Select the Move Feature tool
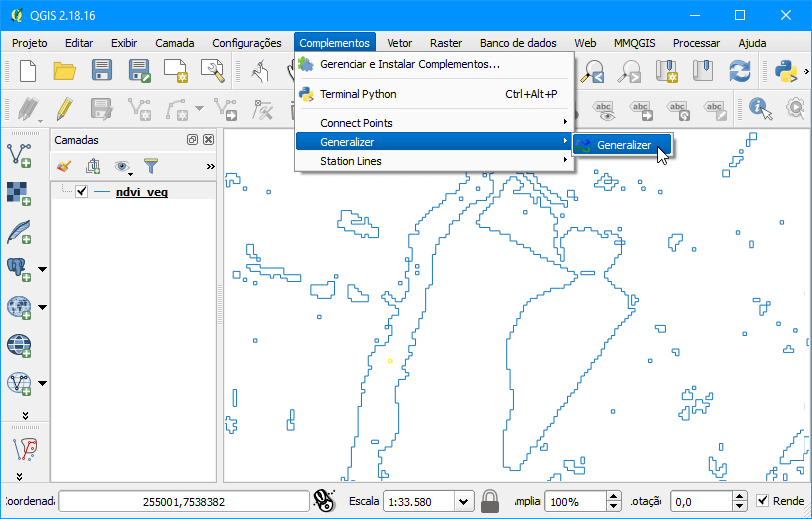Screen dimensions: 812x519 coord(226,109)
